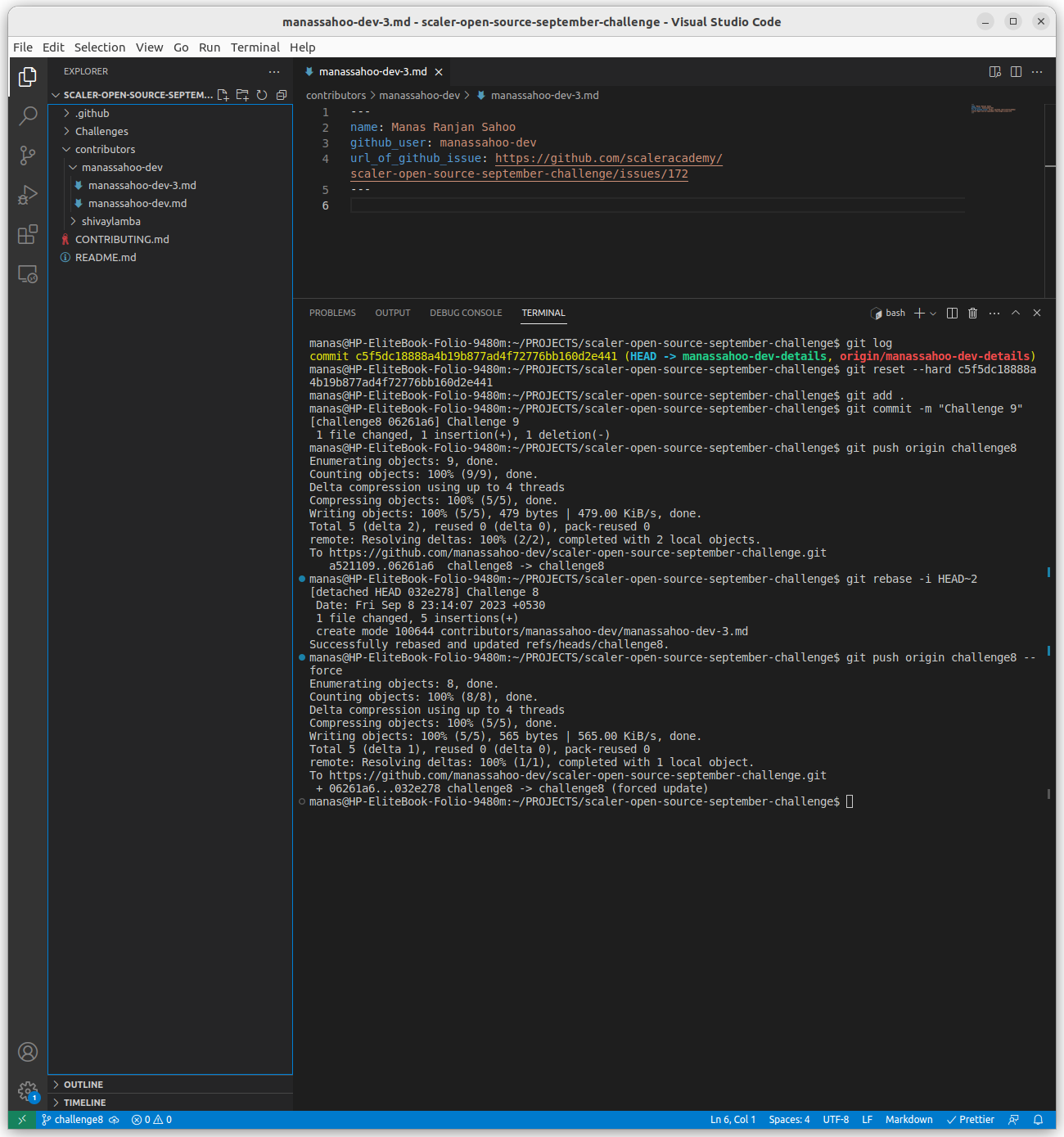Expand the .github folder
Screen dimensions: 1064x1137
coord(92,113)
